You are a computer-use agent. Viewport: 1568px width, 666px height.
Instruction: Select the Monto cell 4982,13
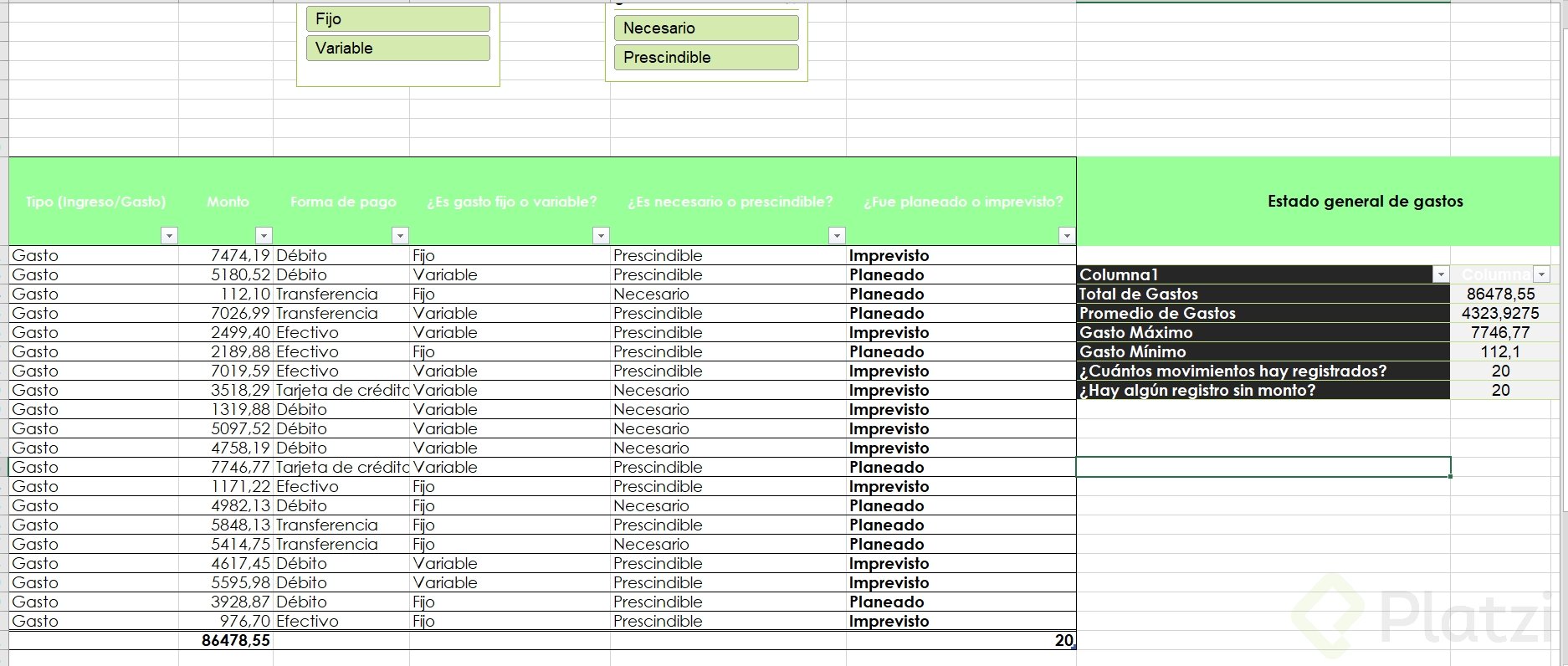coord(226,505)
